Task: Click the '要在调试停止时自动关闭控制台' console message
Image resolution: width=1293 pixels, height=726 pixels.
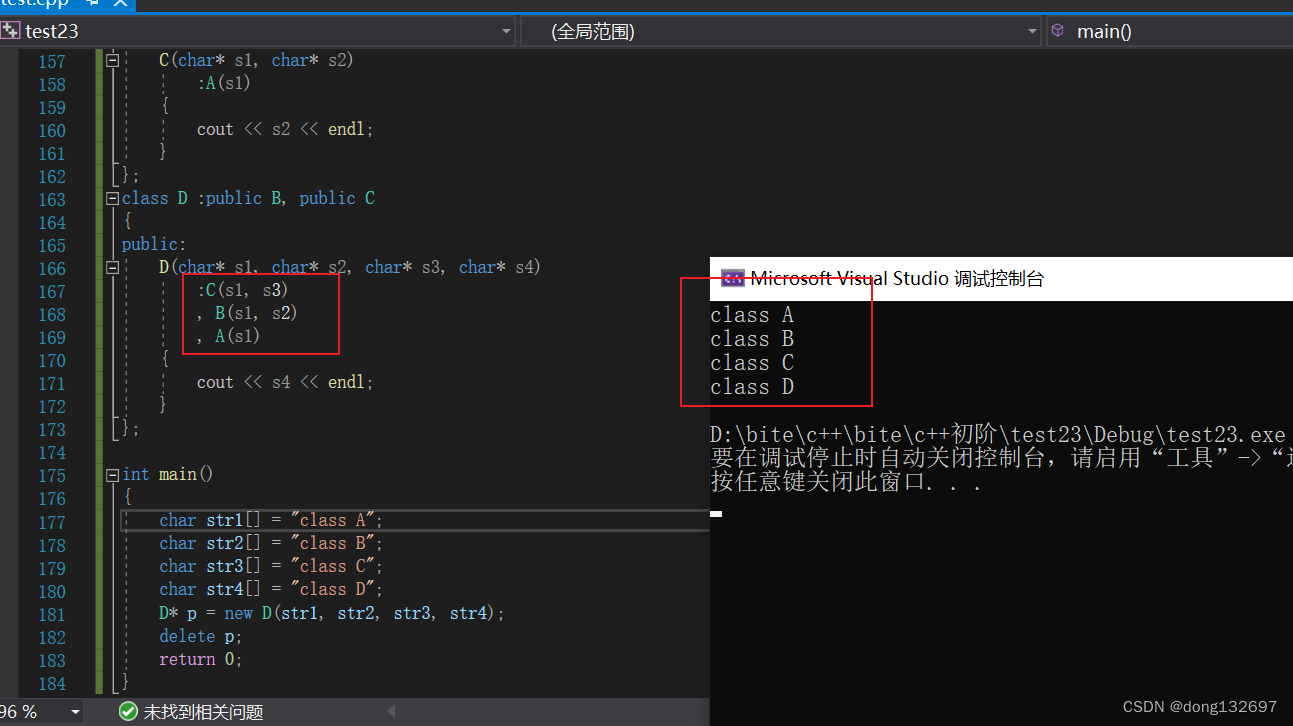Action: pyautogui.click(x=1001, y=458)
